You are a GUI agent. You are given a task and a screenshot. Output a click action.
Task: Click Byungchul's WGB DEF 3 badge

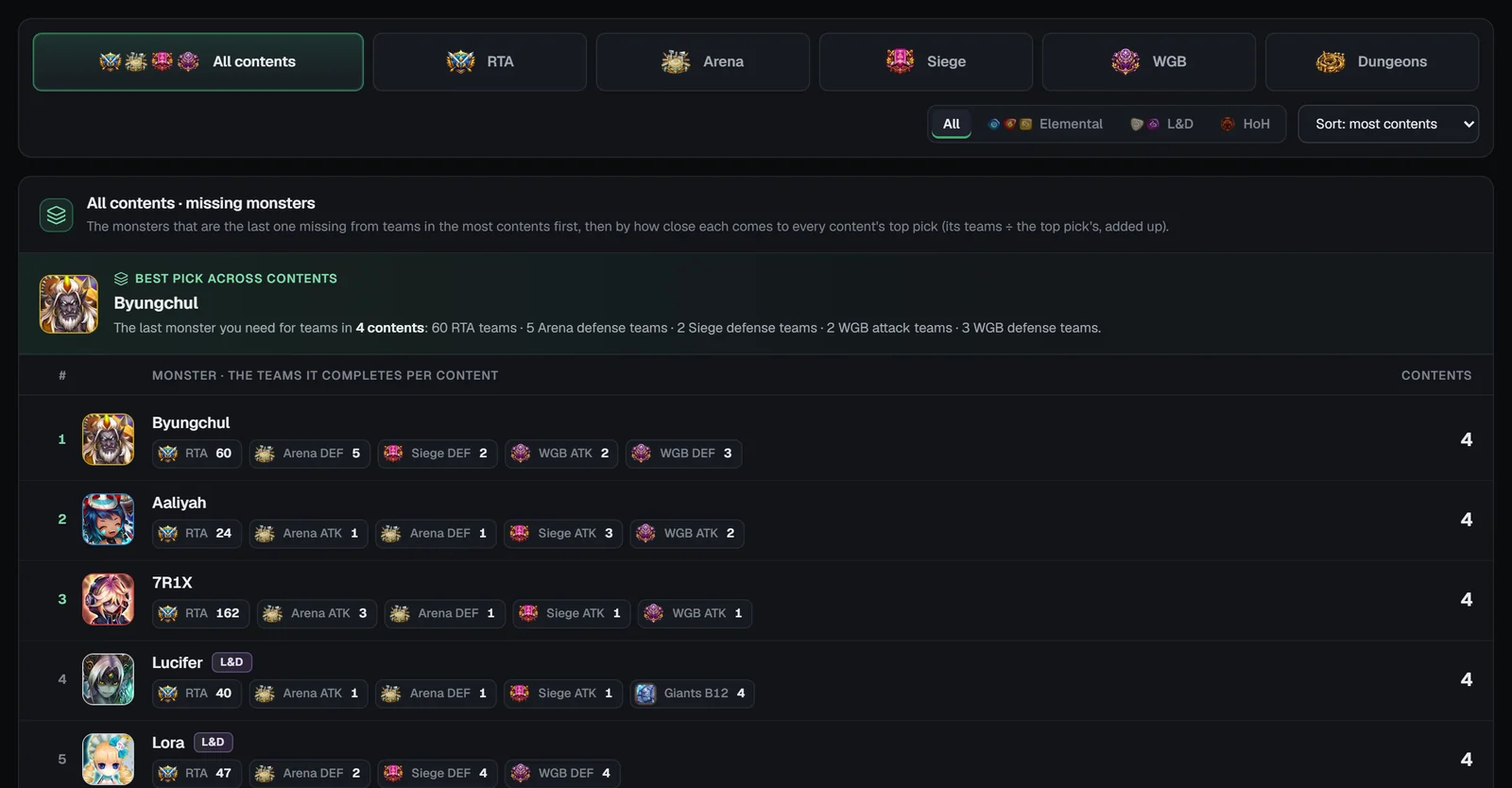(683, 454)
